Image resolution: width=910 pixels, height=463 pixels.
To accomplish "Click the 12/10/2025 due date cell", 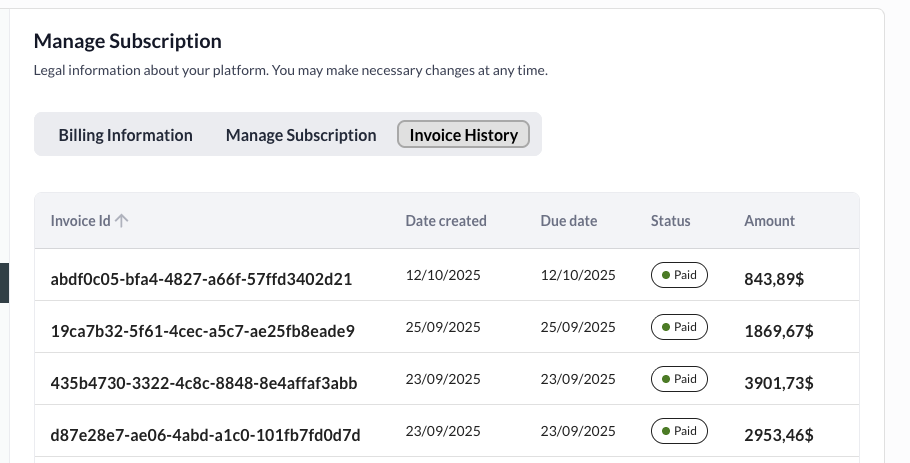I will click(x=573, y=275).
